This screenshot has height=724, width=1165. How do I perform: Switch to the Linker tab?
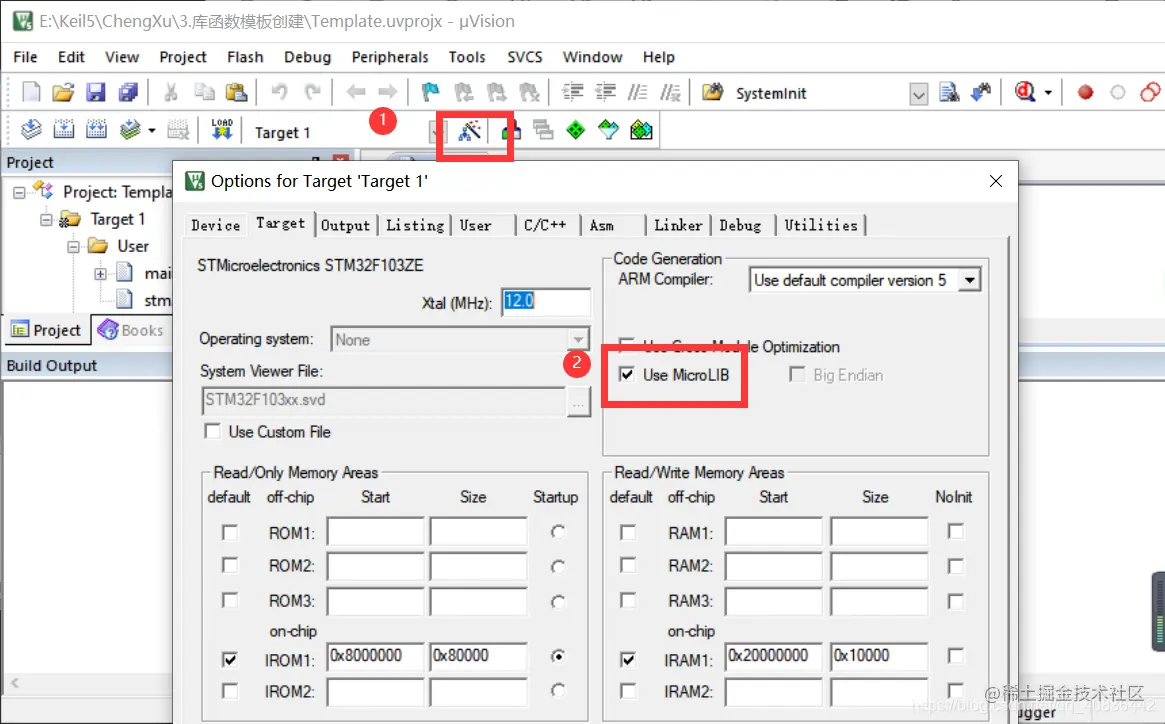point(678,225)
